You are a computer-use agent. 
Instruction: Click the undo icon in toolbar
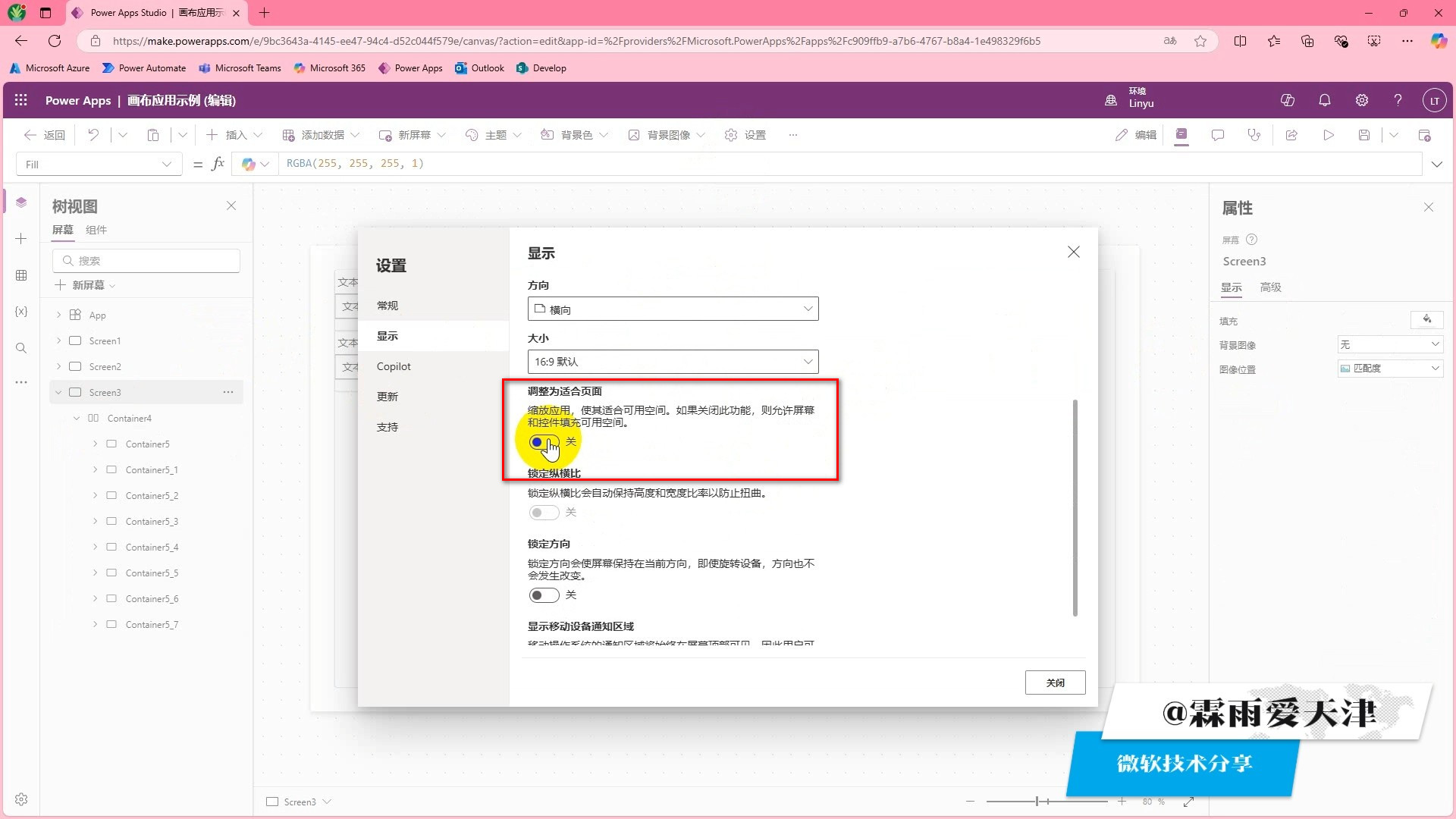tap(93, 135)
